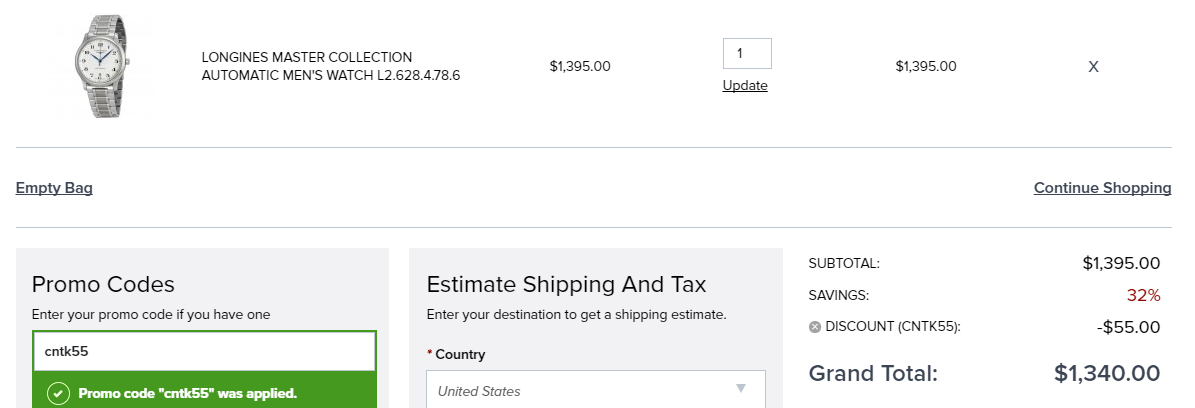This screenshot has width=1195, height=408.
Task: Click the red 32% savings value
Action: click(x=1143, y=295)
